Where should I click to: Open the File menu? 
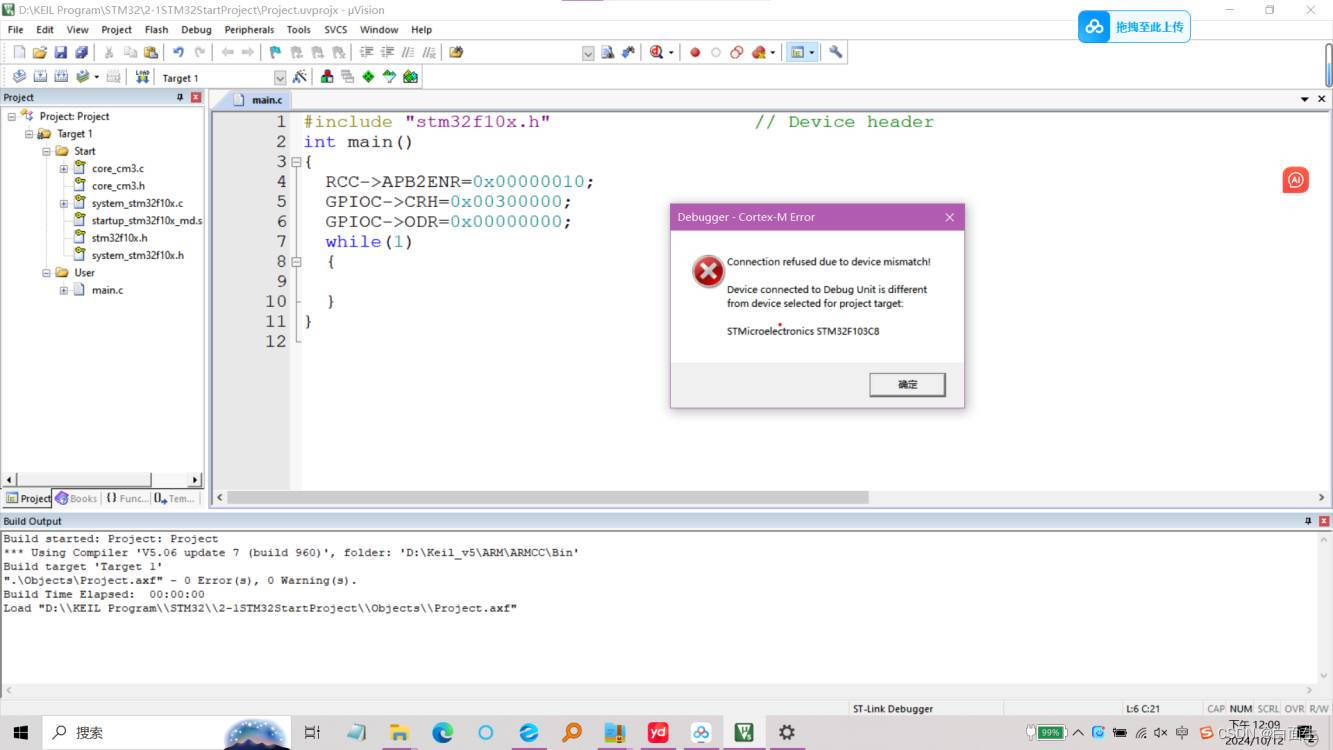(16, 30)
